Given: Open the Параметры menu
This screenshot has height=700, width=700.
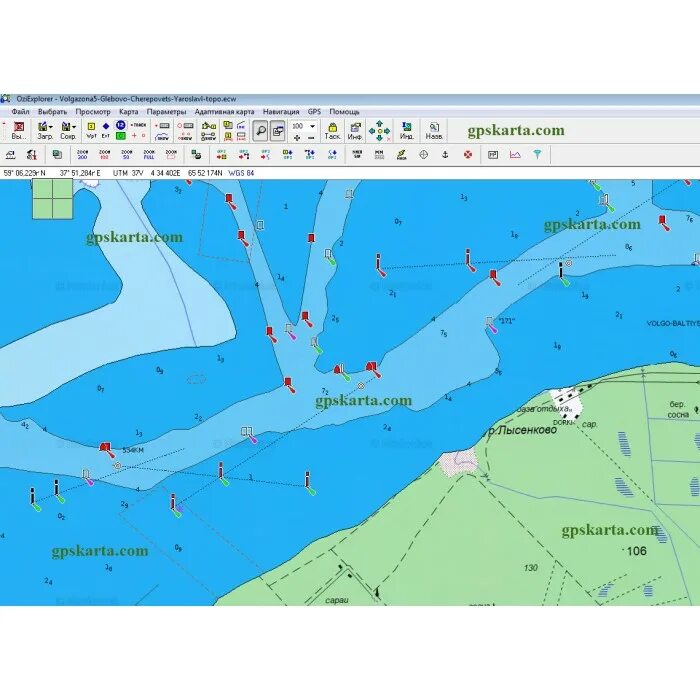Looking at the screenshot, I should pyautogui.click(x=166, y=112).
